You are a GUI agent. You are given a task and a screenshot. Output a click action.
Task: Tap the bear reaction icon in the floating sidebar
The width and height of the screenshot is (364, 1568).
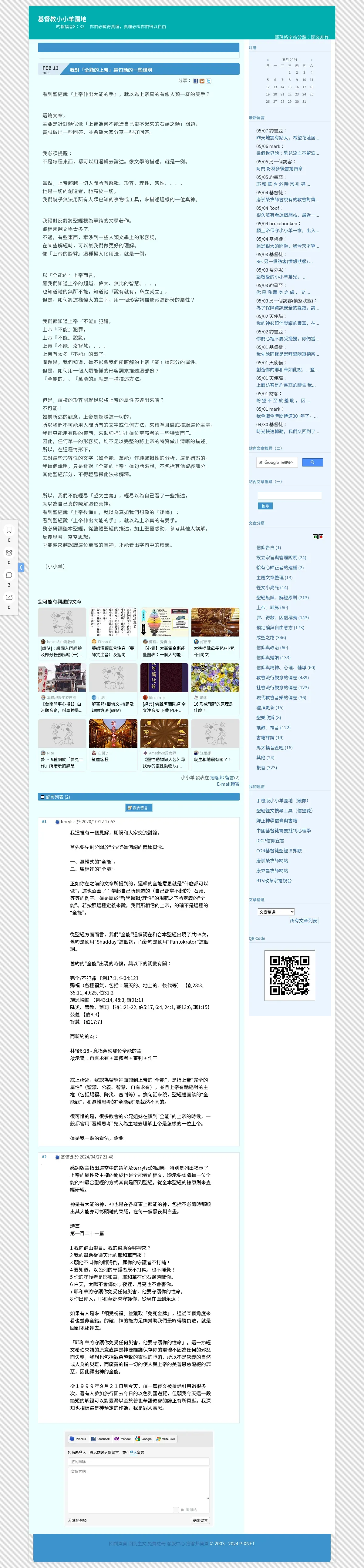[8, 553]
